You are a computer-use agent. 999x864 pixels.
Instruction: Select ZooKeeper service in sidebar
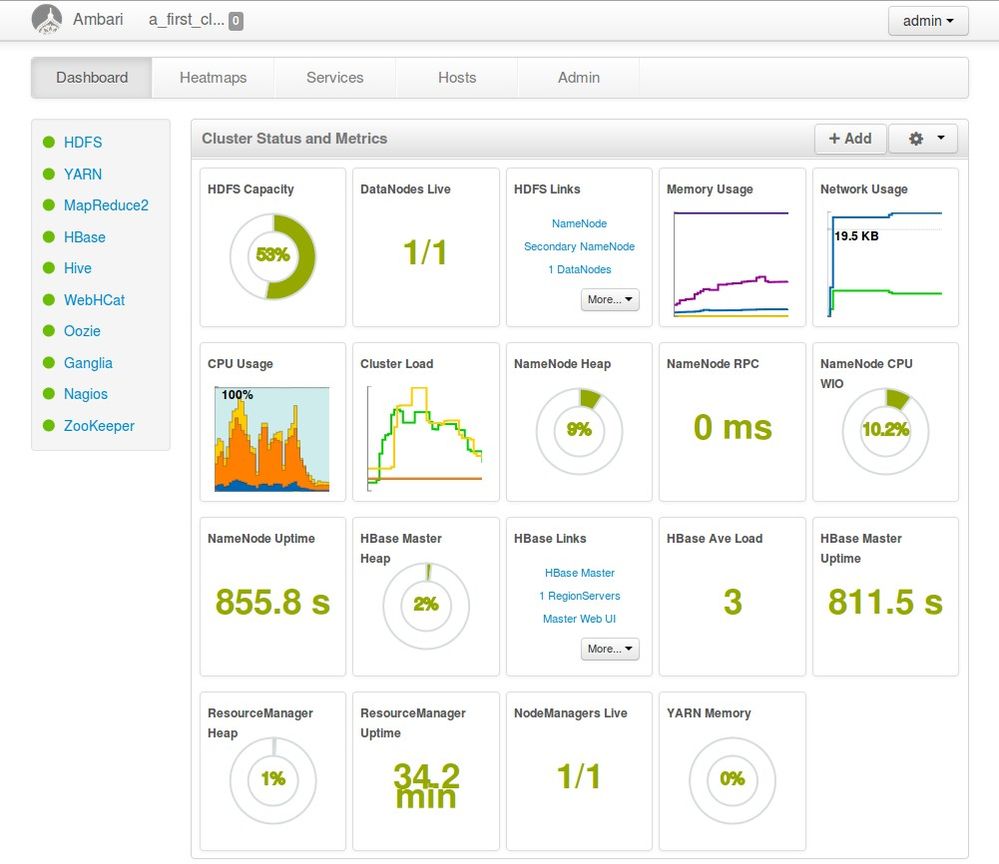click(x=99, y=426)
